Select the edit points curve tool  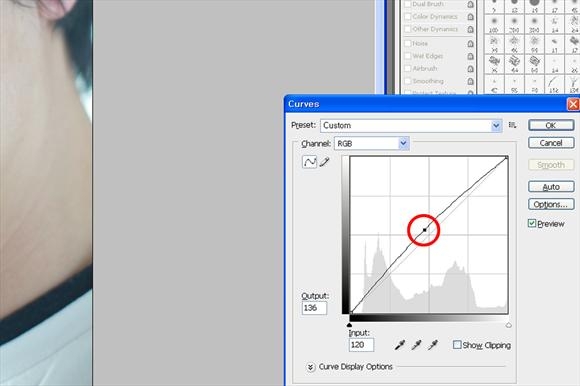310,162
